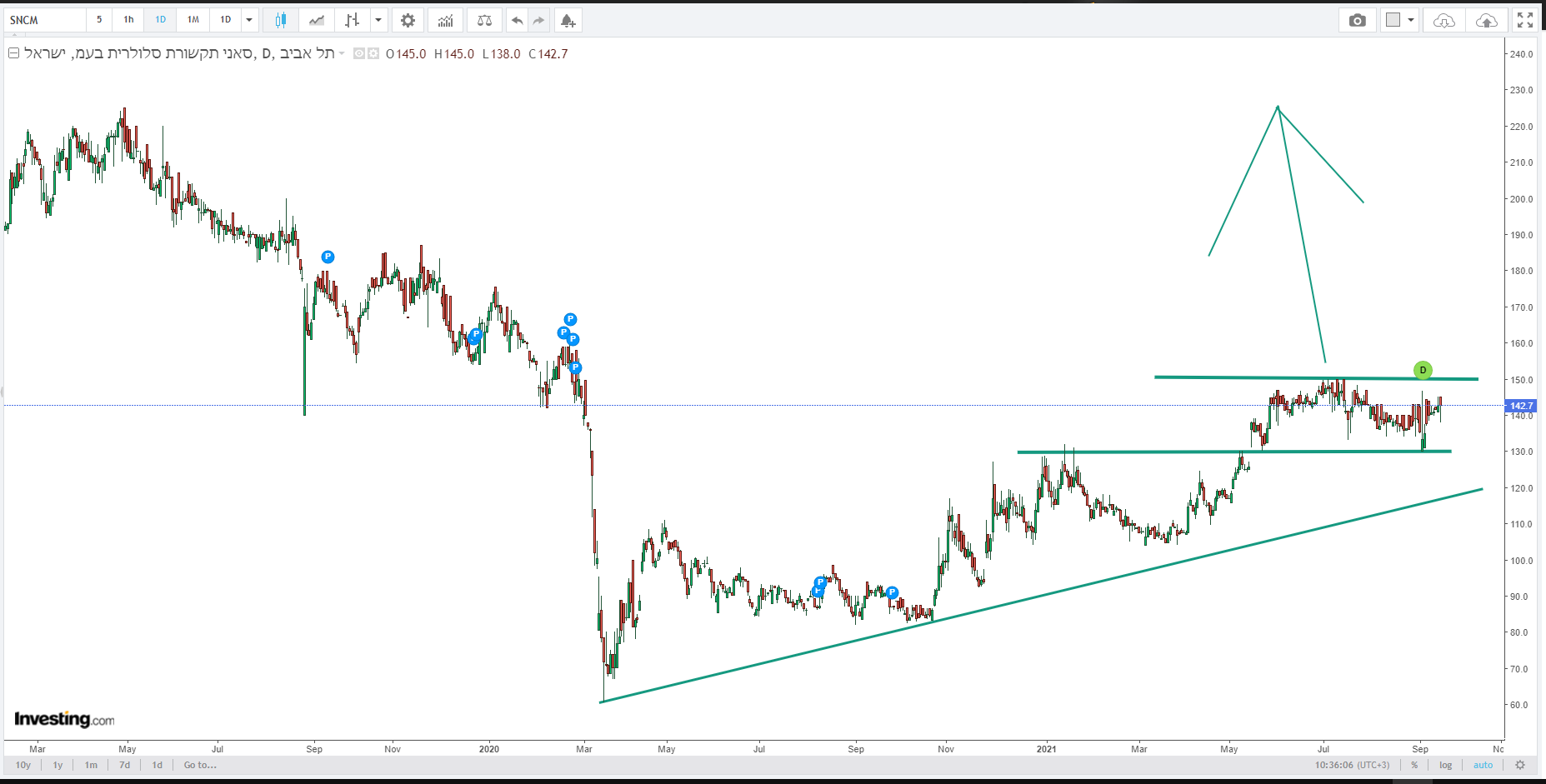Select the 5 minute interval
The width and height of the screenshot is (1546, 784).
(99, 20)
